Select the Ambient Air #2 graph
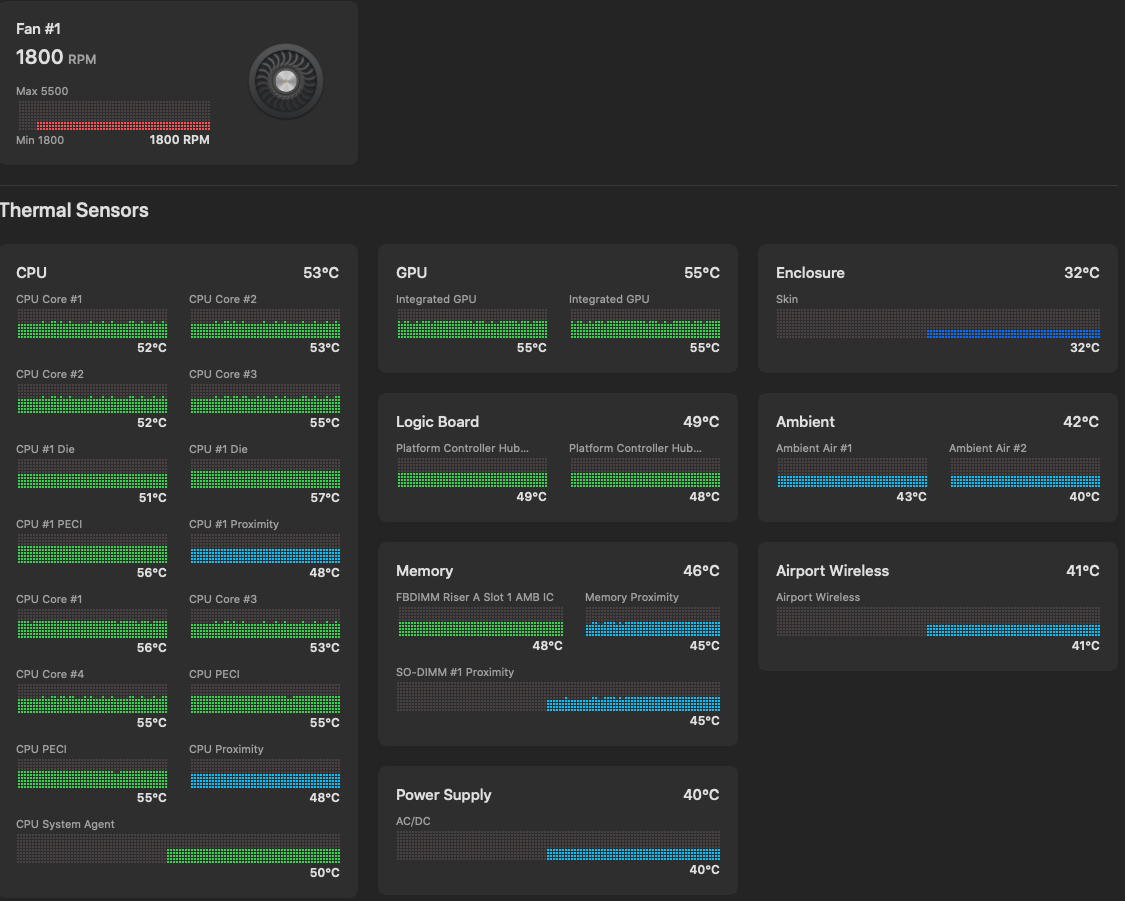This screenshot has height=901, width=1125. pyautogui.click(x=1025, y=473)
